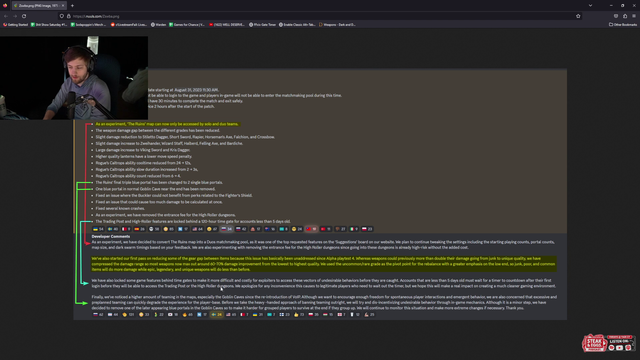
Task: Select the PNG image browser tab
Action: [x=38, y=6]
